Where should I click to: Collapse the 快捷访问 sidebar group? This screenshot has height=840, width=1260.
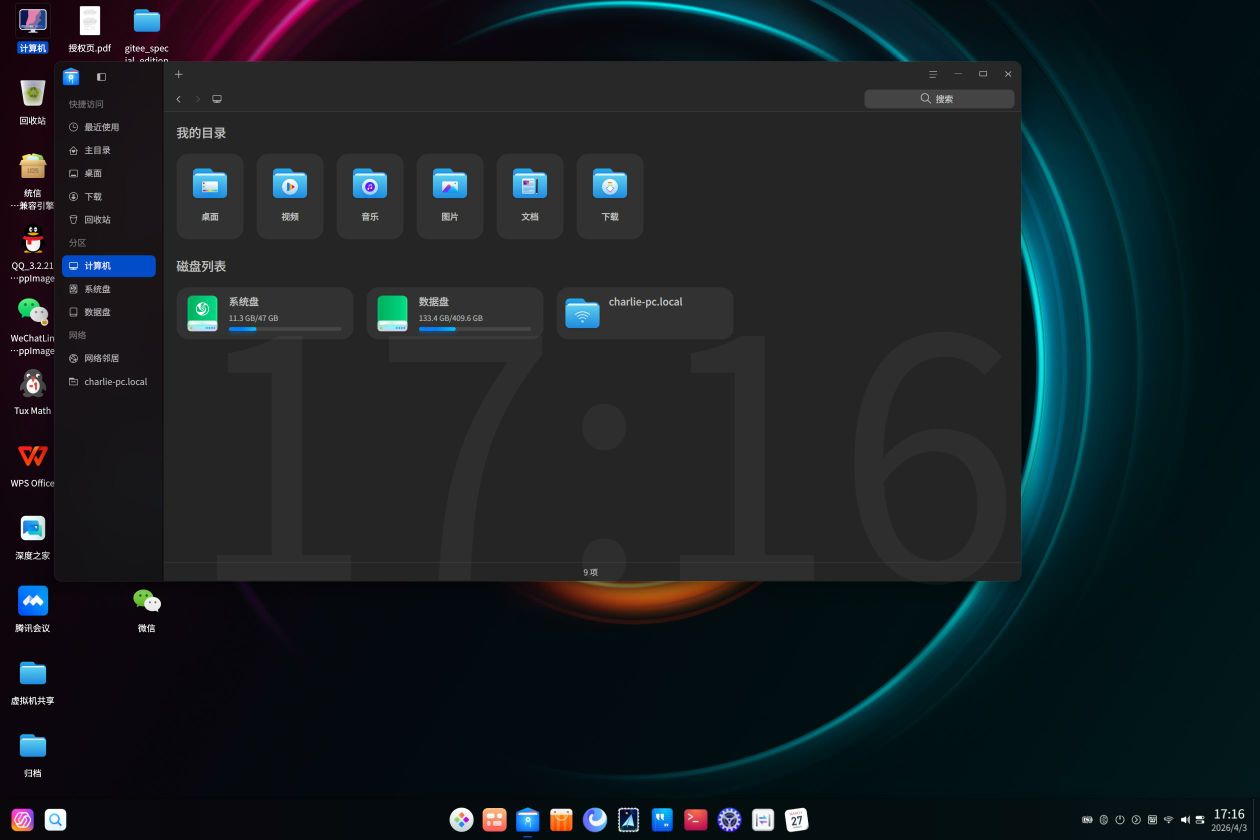pyautogui.click(x=86, y=104)
